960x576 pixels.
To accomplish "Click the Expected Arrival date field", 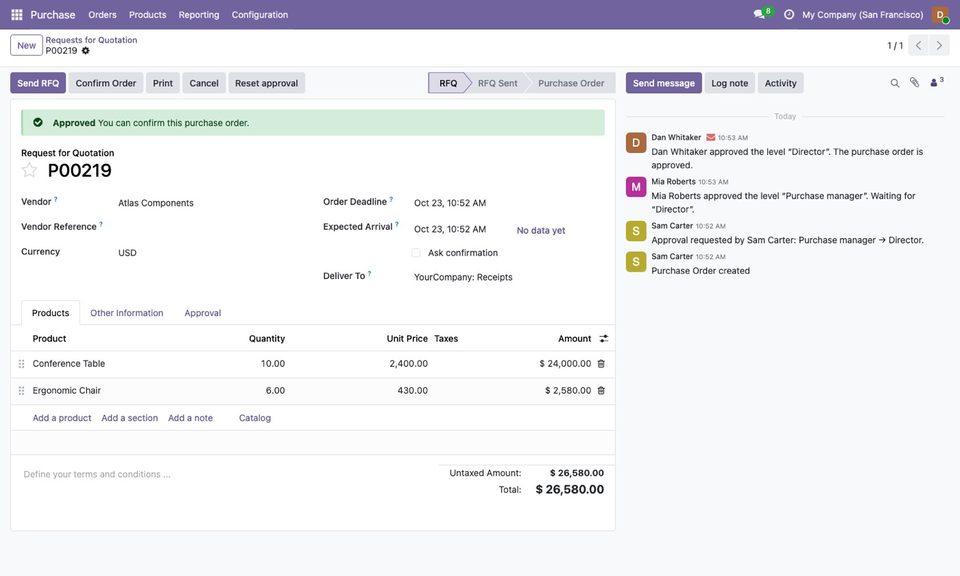I will (x=450, y=229).
